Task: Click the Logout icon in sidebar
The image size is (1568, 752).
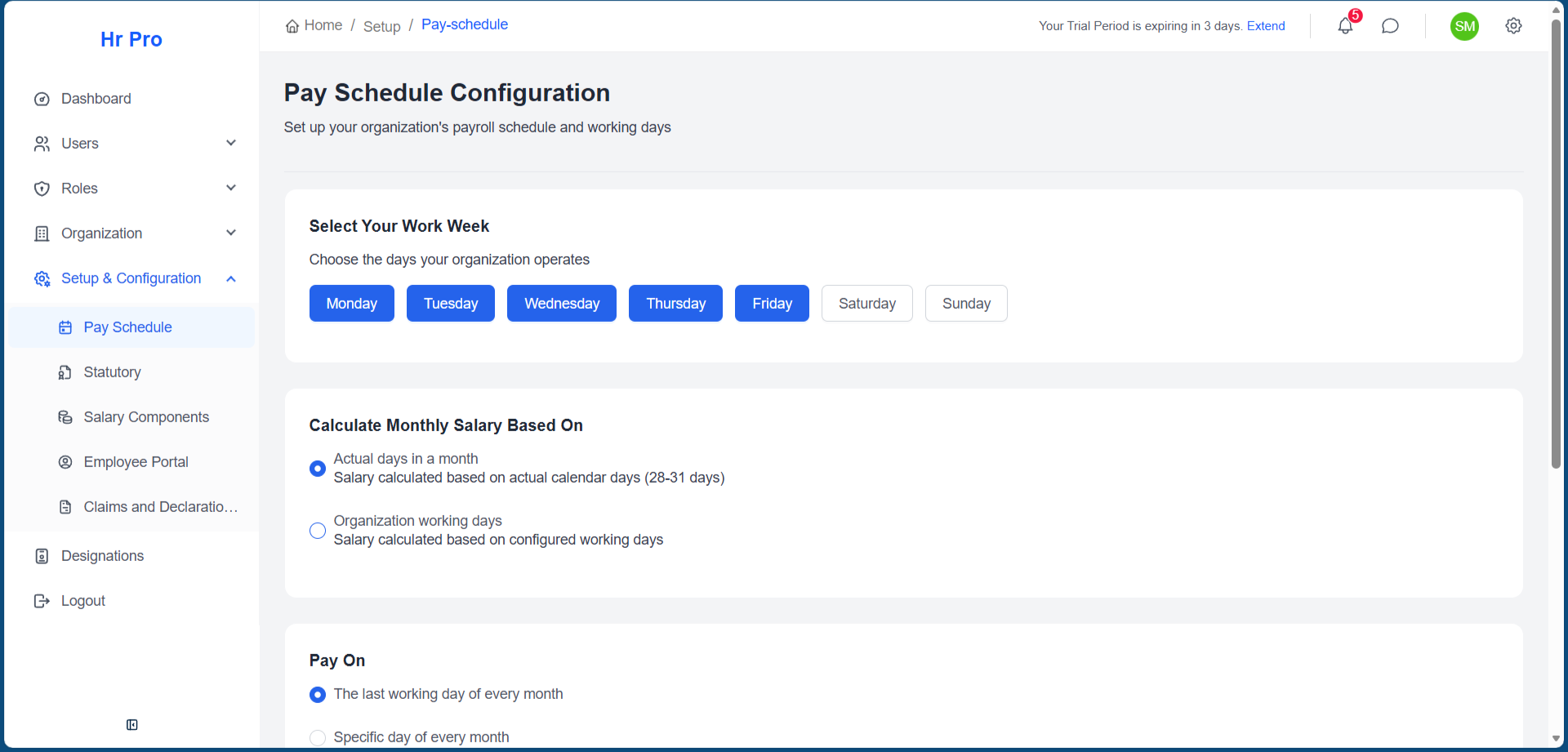Action: 42,602
